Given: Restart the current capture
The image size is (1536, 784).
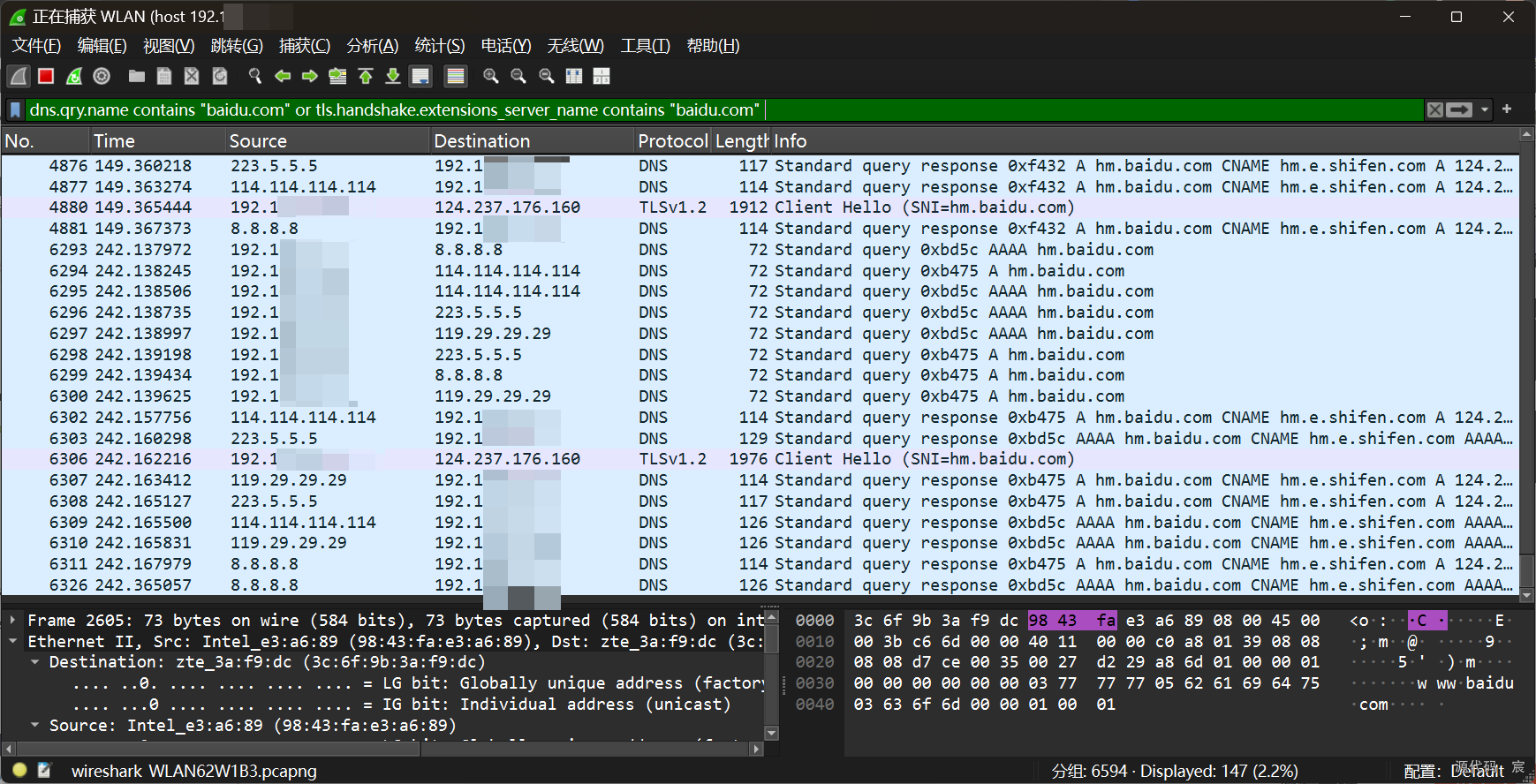Looking at the screenshot, I should click(74, 76).
